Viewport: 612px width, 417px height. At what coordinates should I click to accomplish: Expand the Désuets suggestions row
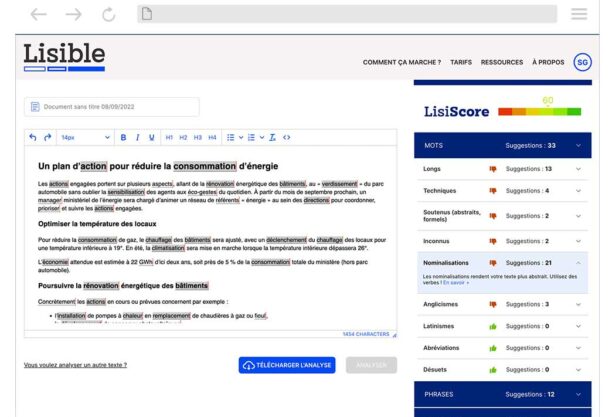tap(503, 369)
